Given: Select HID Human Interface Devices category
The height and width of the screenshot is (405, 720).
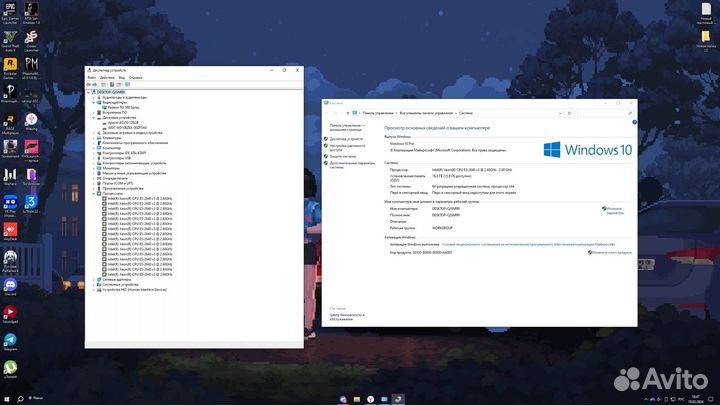Looking at the screenshot, I should click(x=135, y=290).
